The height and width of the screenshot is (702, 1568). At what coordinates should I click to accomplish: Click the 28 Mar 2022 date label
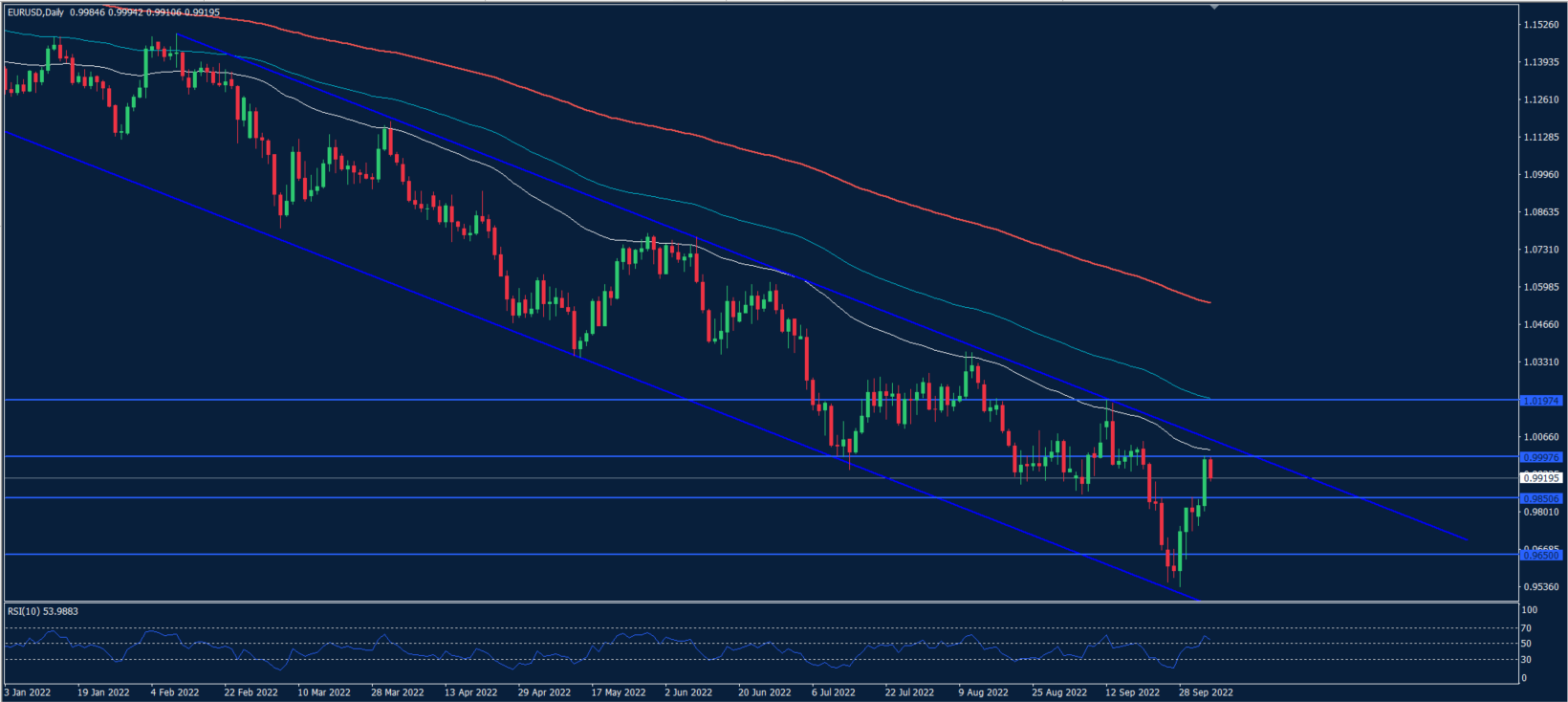(x=398, y=692)
